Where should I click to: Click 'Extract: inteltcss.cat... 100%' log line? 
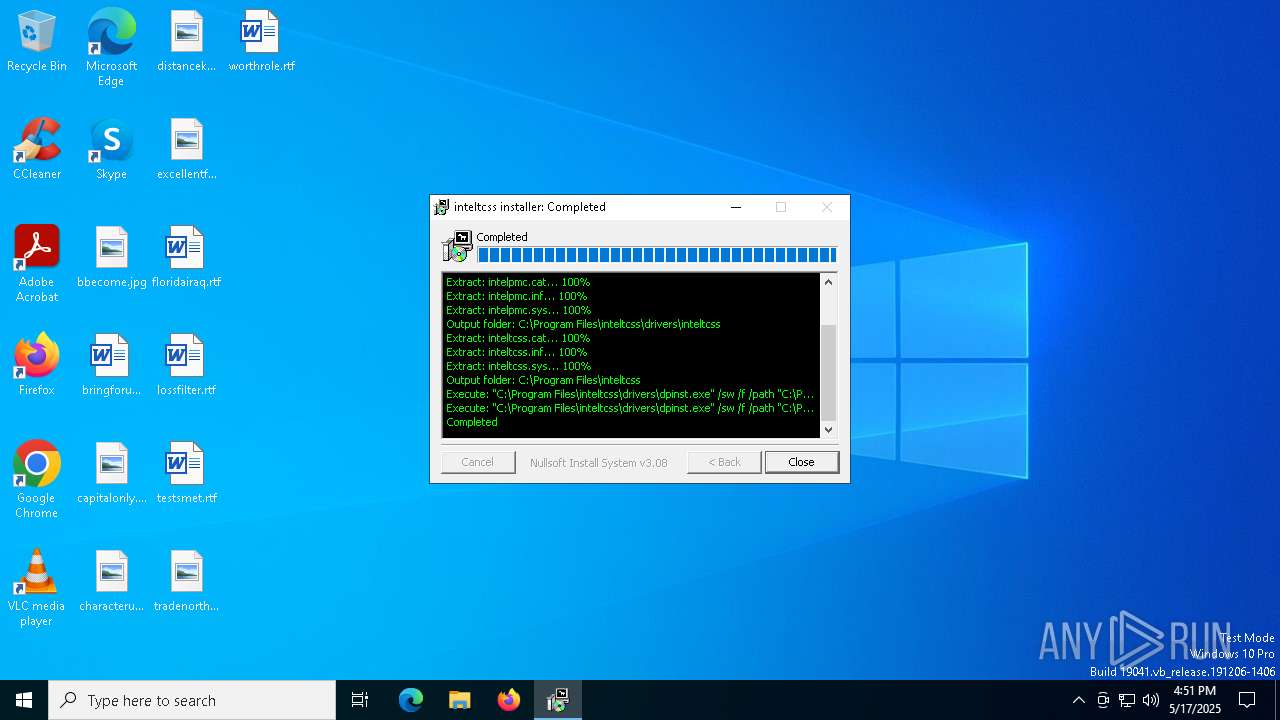coord(518,338)
